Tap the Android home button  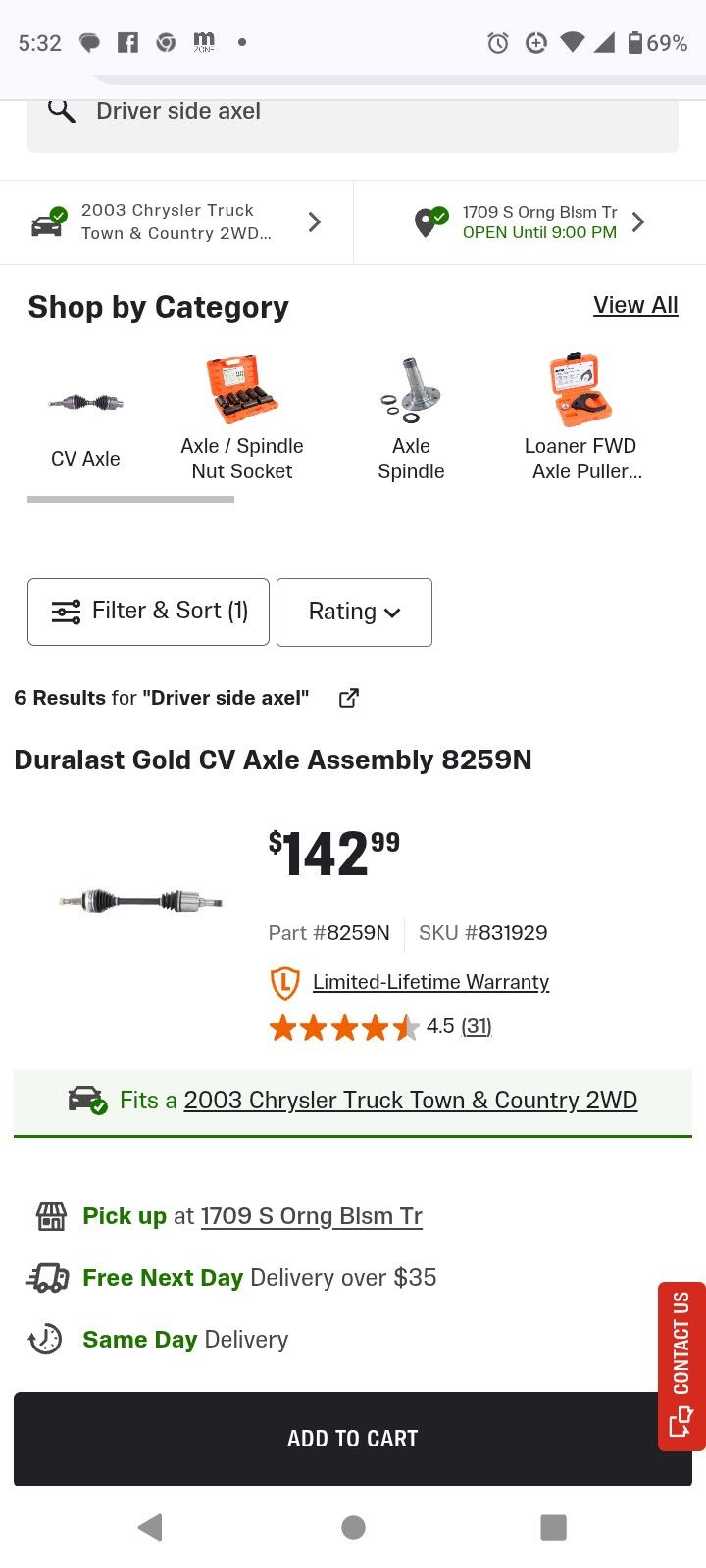coord(353,1527)
